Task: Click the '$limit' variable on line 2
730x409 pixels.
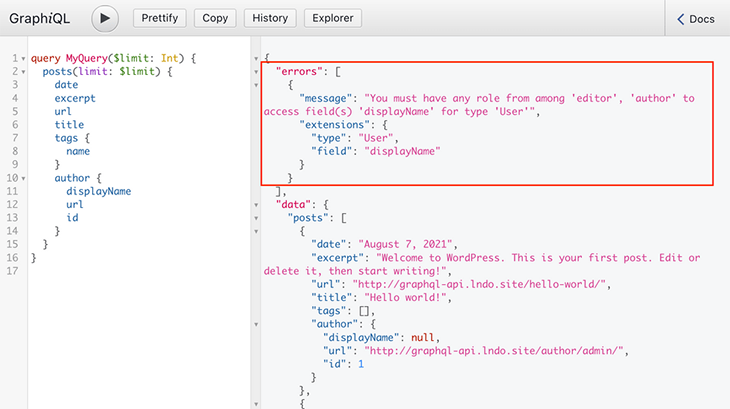Action: (136, 71)
